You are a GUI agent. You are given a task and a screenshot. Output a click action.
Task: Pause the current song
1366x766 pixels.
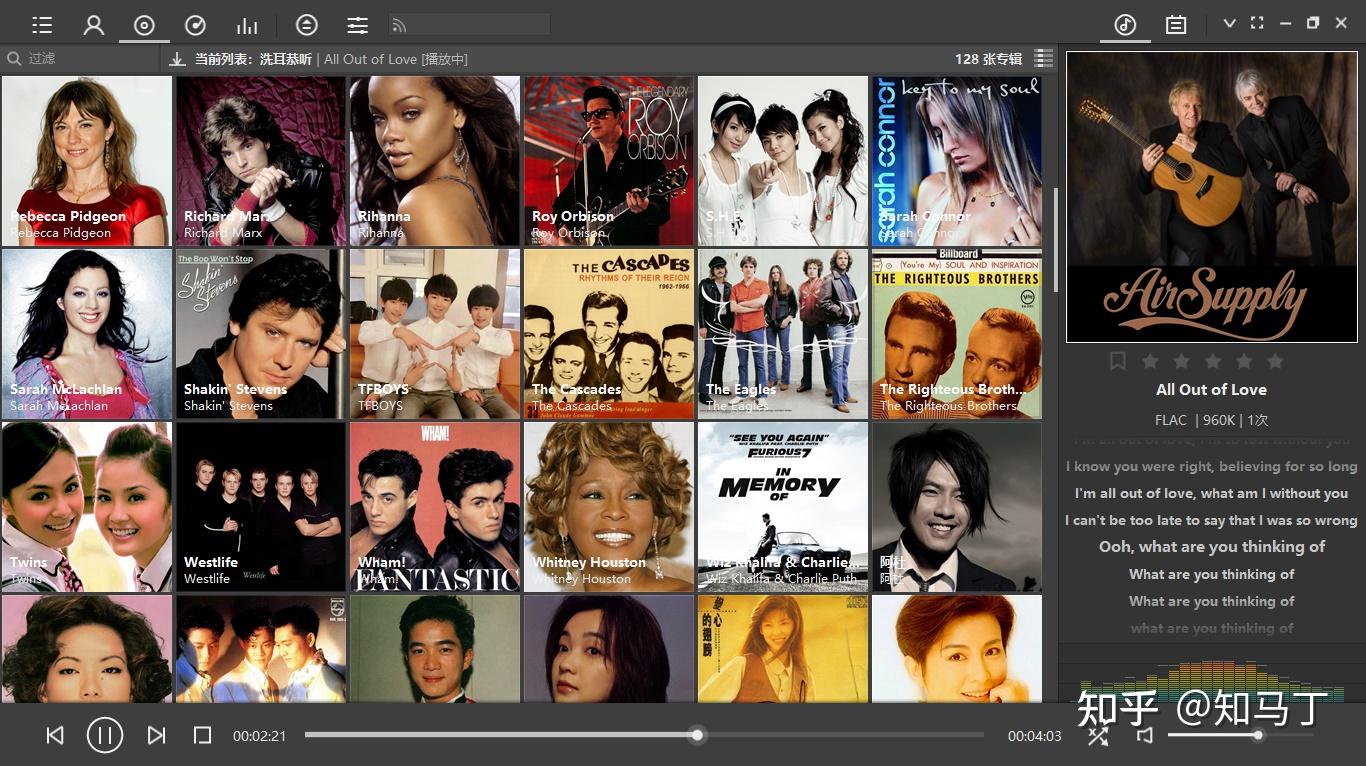[x=105, y=735]
